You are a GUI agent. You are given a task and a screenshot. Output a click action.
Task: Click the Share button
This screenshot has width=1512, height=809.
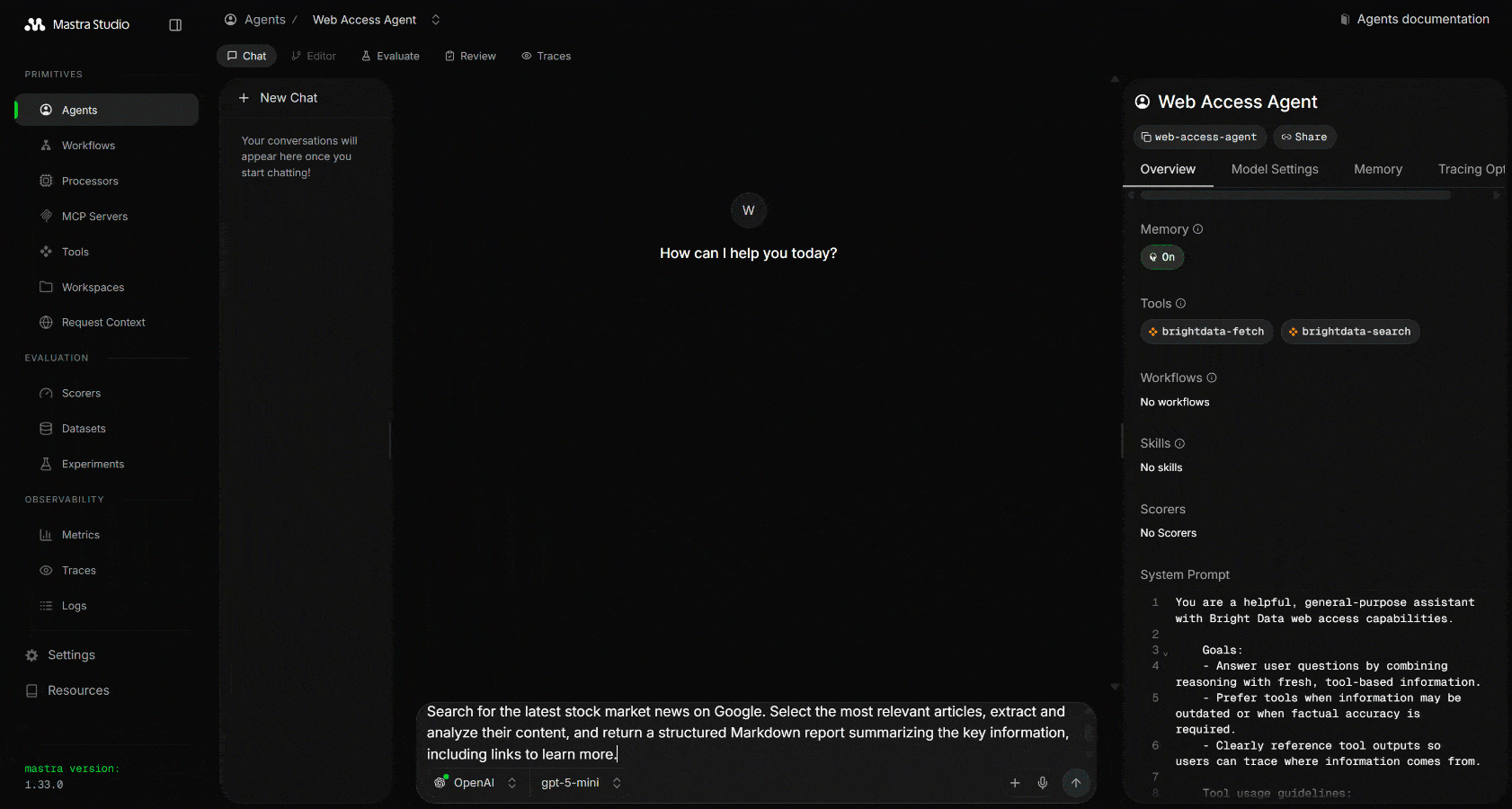pyautogui.click(x=1304, y=137)
